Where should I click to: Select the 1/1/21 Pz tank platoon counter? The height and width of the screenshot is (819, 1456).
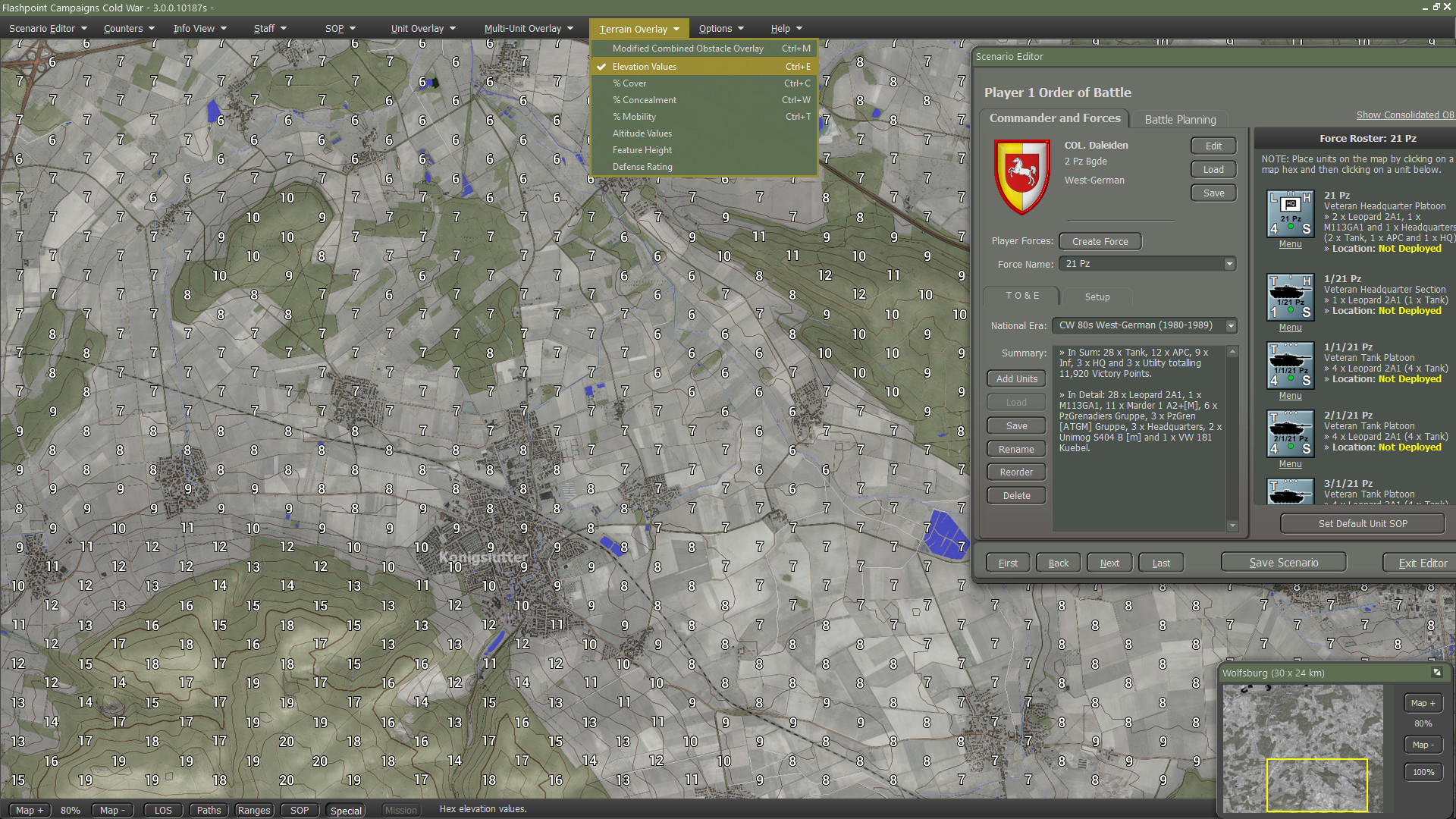pos(1290,366)
